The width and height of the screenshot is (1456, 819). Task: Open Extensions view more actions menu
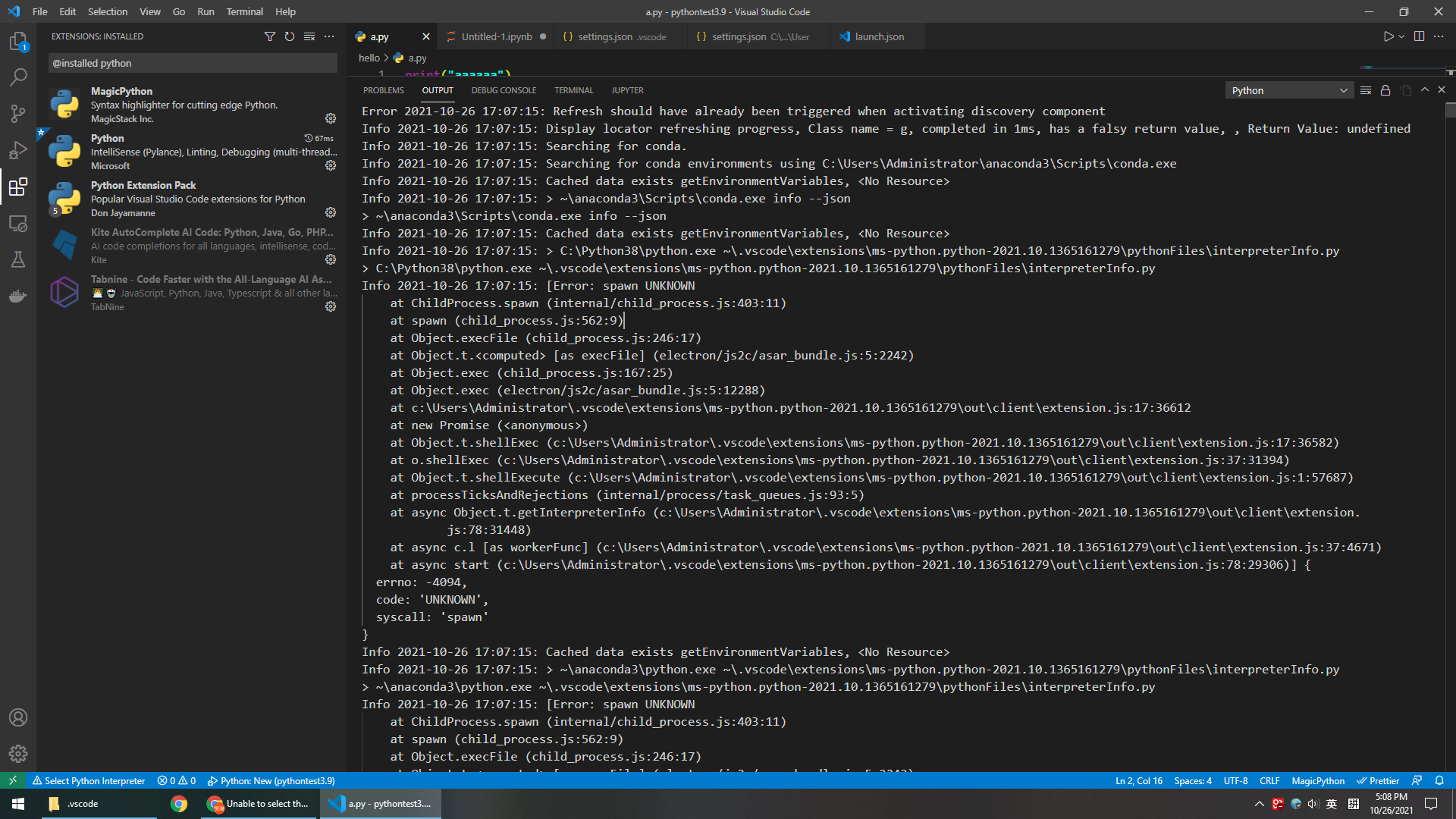329,36
